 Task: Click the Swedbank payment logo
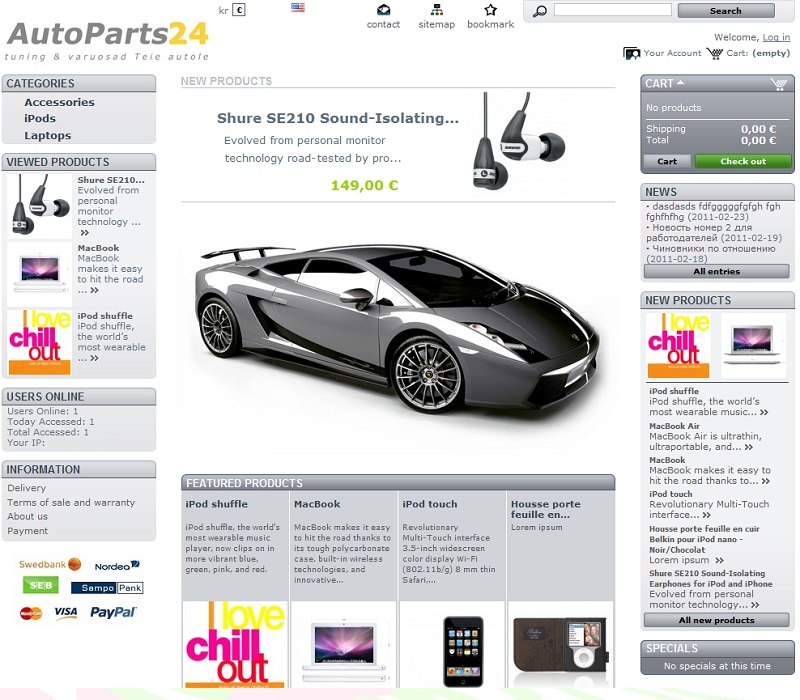50,564
